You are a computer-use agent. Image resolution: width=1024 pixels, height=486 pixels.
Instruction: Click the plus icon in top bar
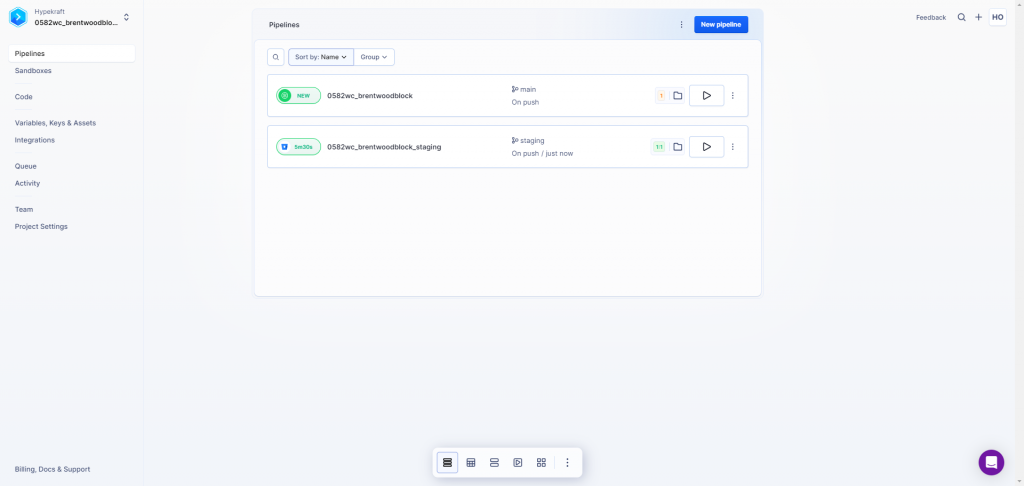coord(978,17)
